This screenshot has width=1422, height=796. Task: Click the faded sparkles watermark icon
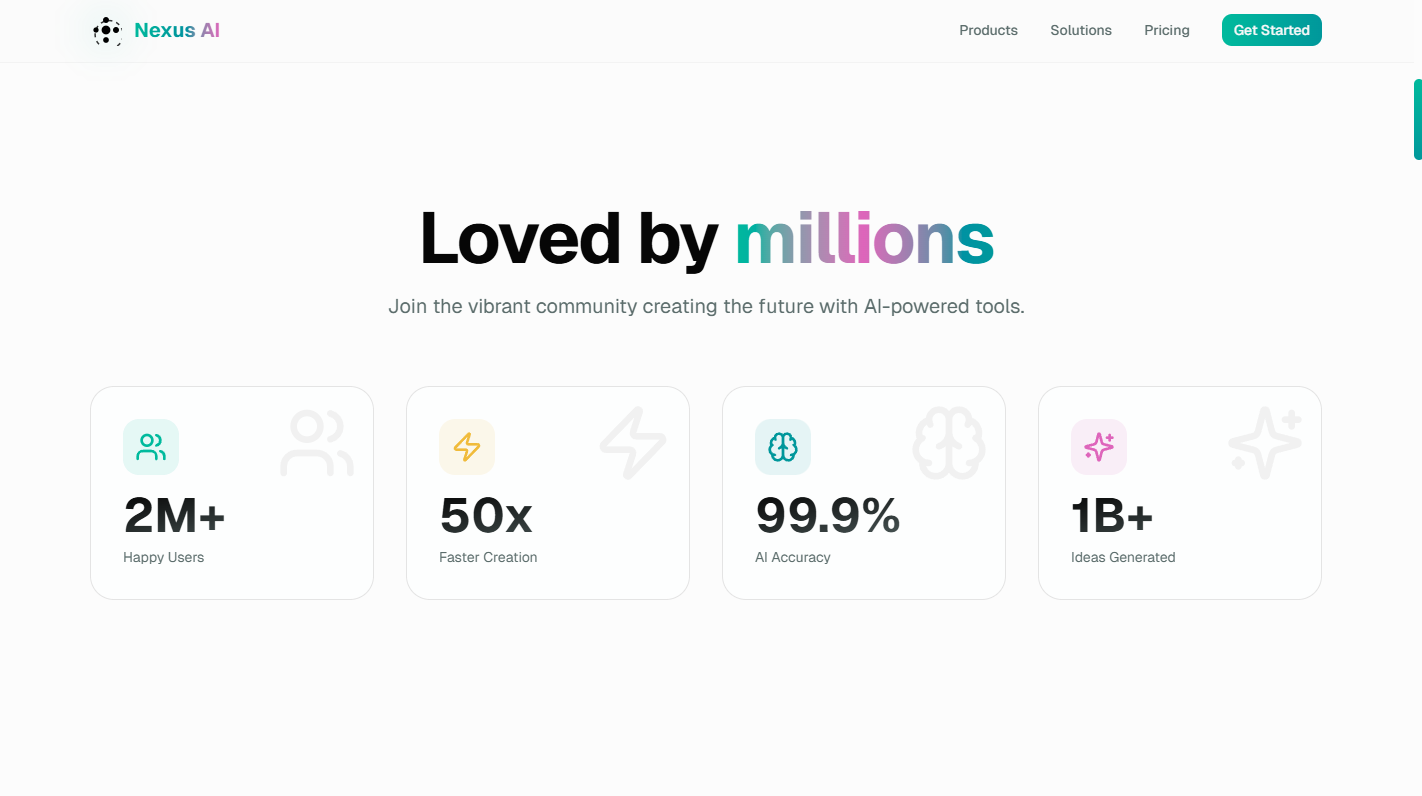(1265, 443)
